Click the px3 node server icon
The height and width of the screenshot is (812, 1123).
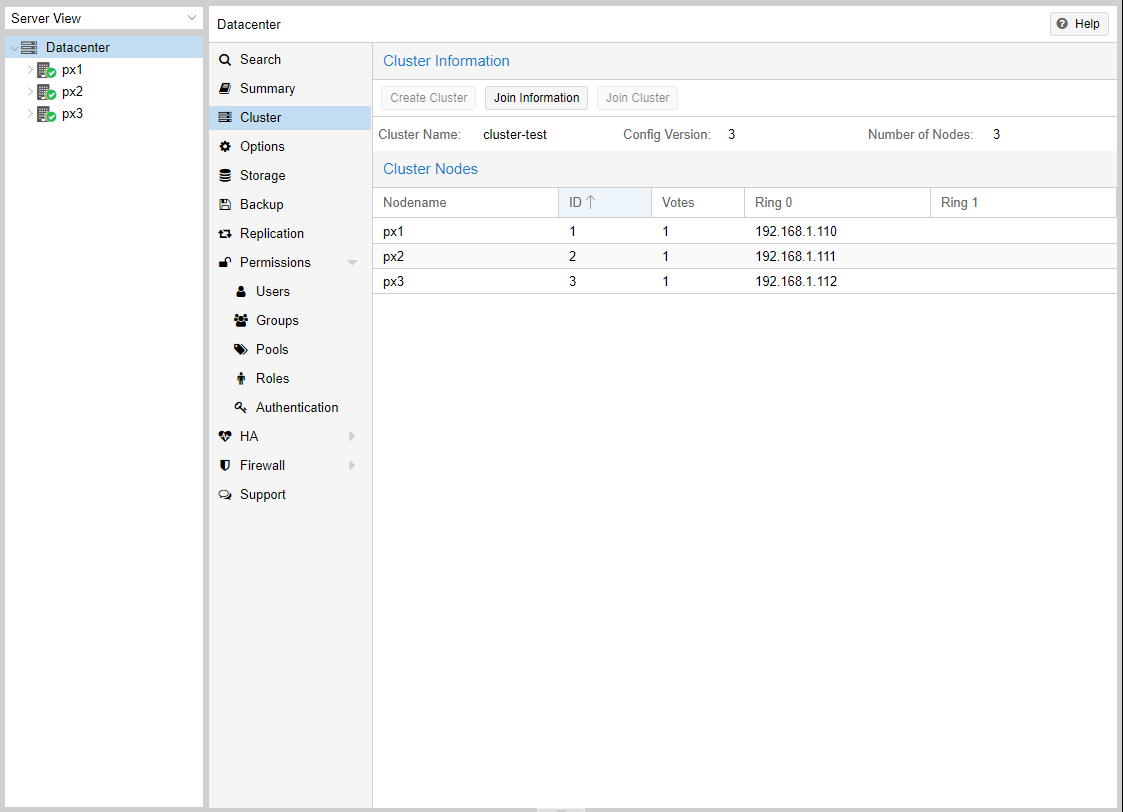point(45,114)
